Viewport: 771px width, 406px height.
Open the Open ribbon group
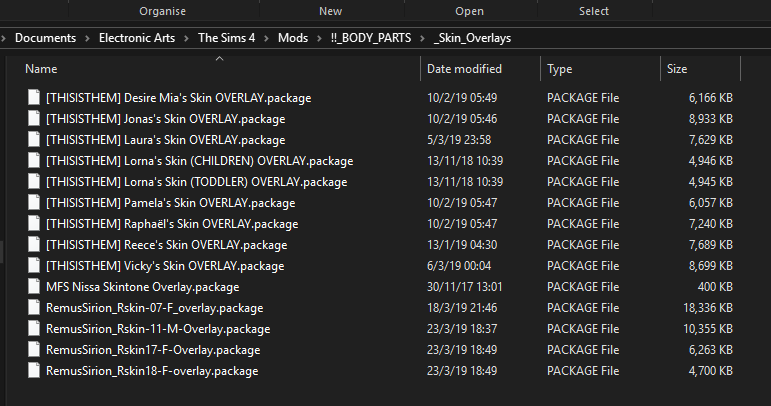tap(470, 11)
